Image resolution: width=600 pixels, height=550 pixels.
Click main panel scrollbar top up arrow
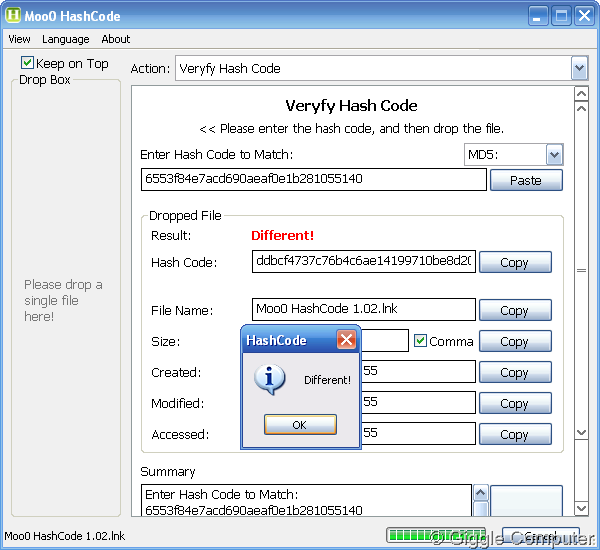581,94
